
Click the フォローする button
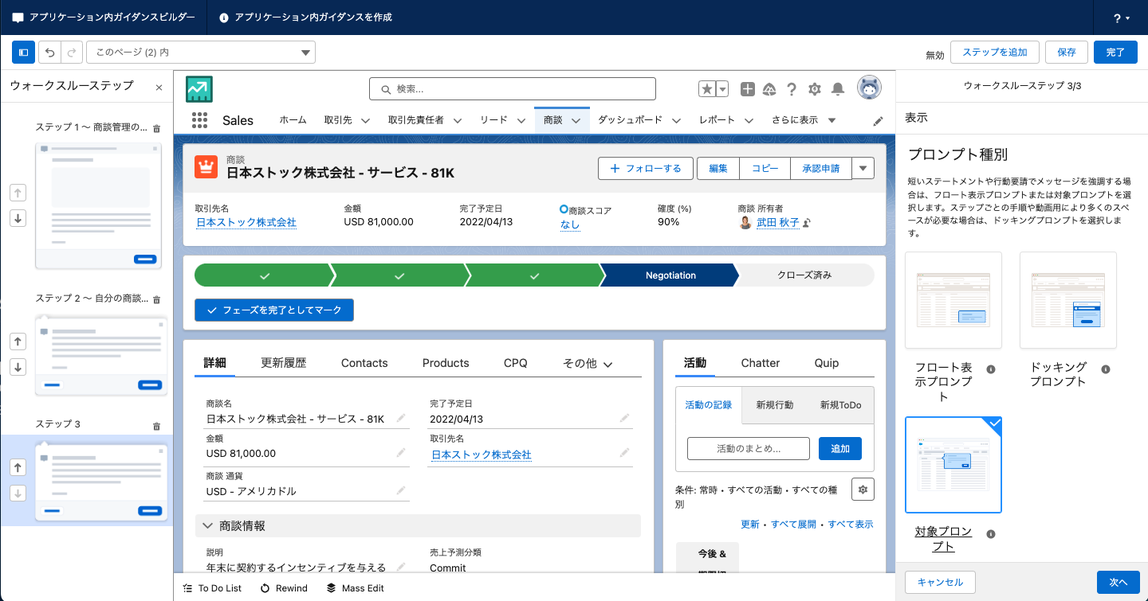tap(645, 168)
